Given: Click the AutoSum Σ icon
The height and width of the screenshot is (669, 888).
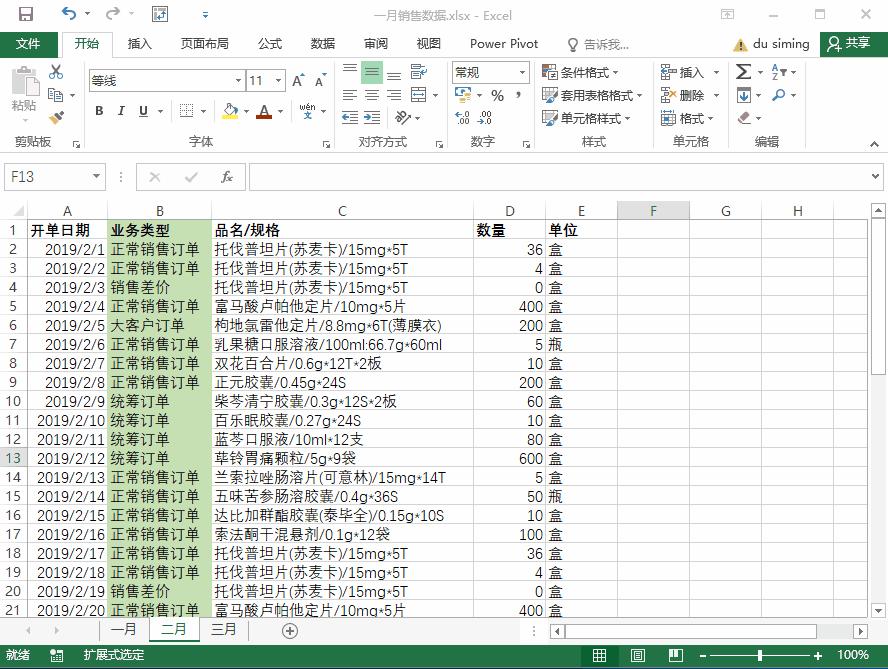Looking at the screenshot, I should coord(743,72).
